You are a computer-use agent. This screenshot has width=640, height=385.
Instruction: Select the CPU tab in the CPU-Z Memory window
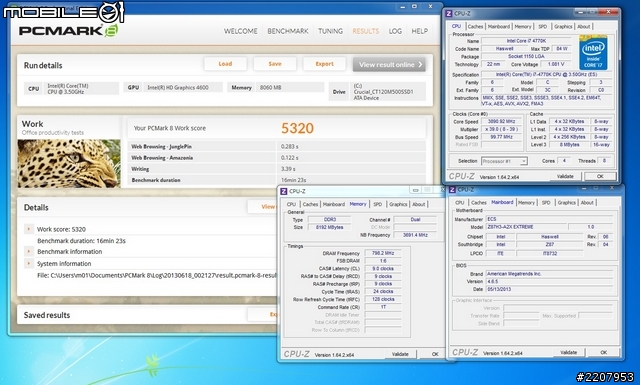click(x=291, y=204)
